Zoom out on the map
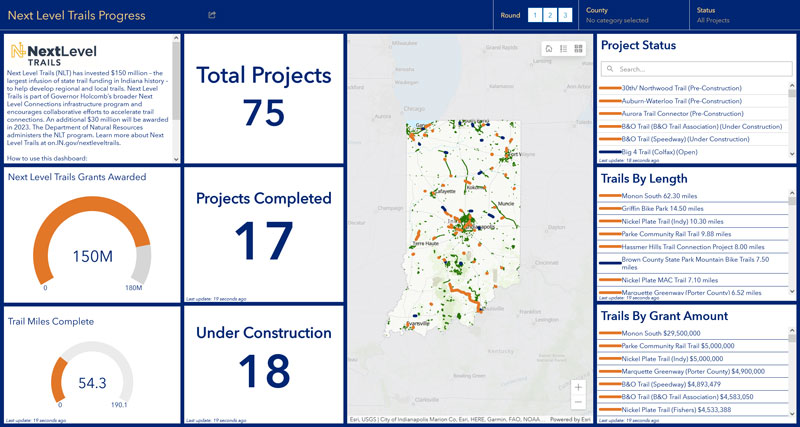 click(578, 403)
